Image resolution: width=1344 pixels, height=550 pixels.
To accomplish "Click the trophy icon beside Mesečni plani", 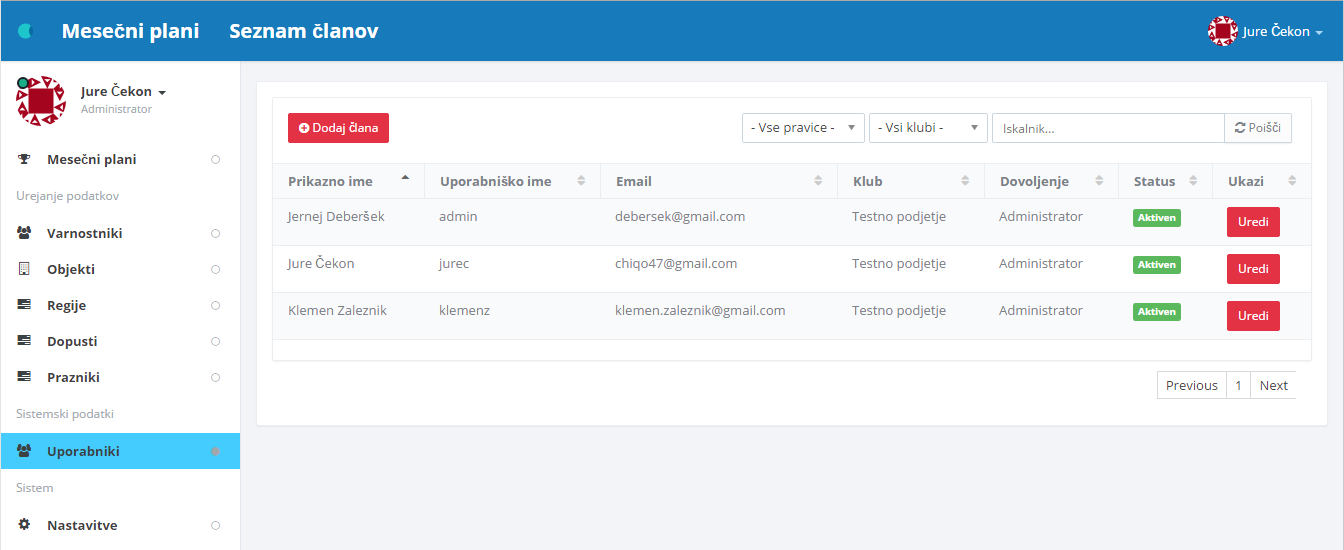I will [24, 159].
